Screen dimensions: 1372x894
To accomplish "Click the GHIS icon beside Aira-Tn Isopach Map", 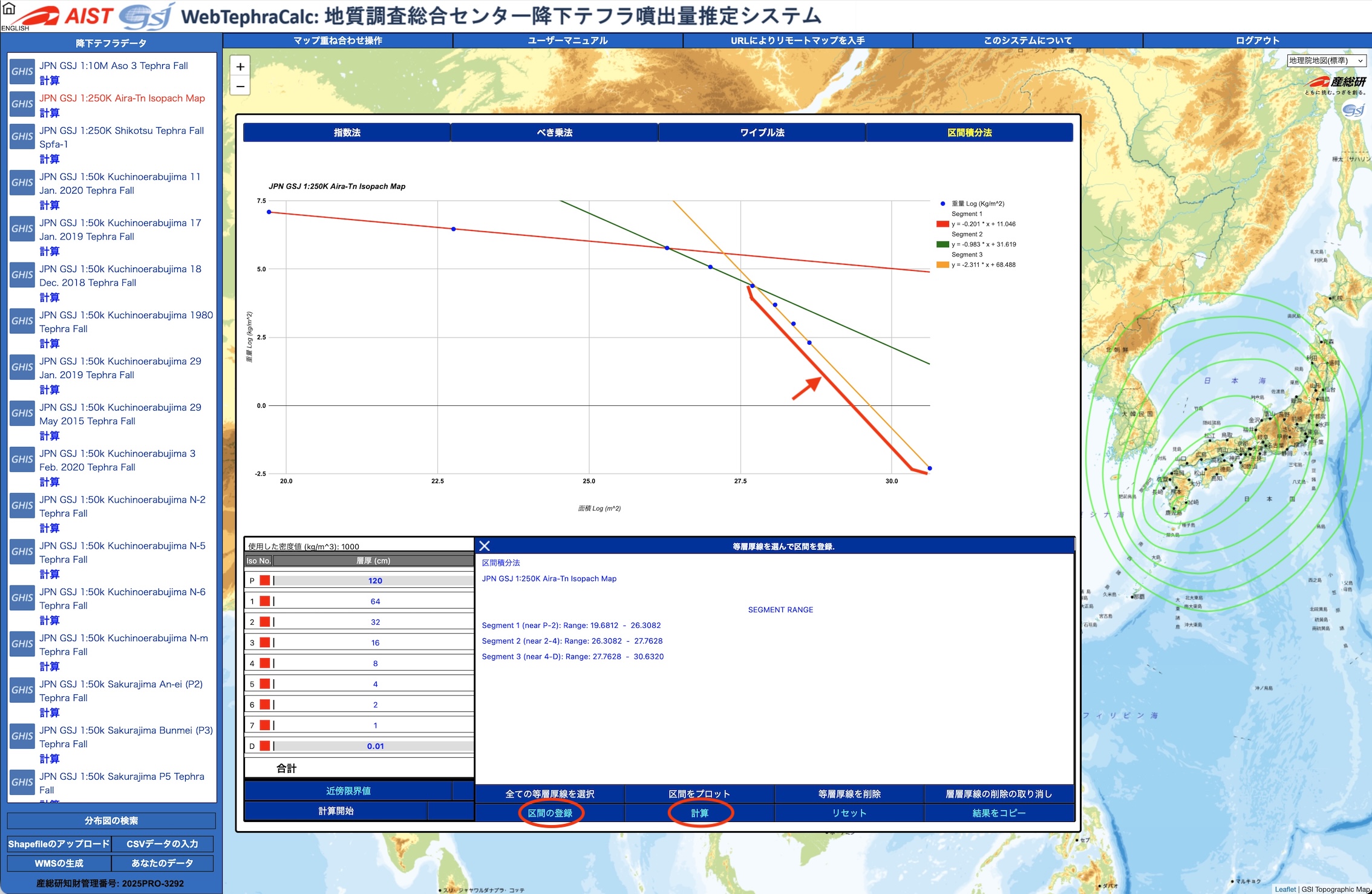I will tap(22, 104).
